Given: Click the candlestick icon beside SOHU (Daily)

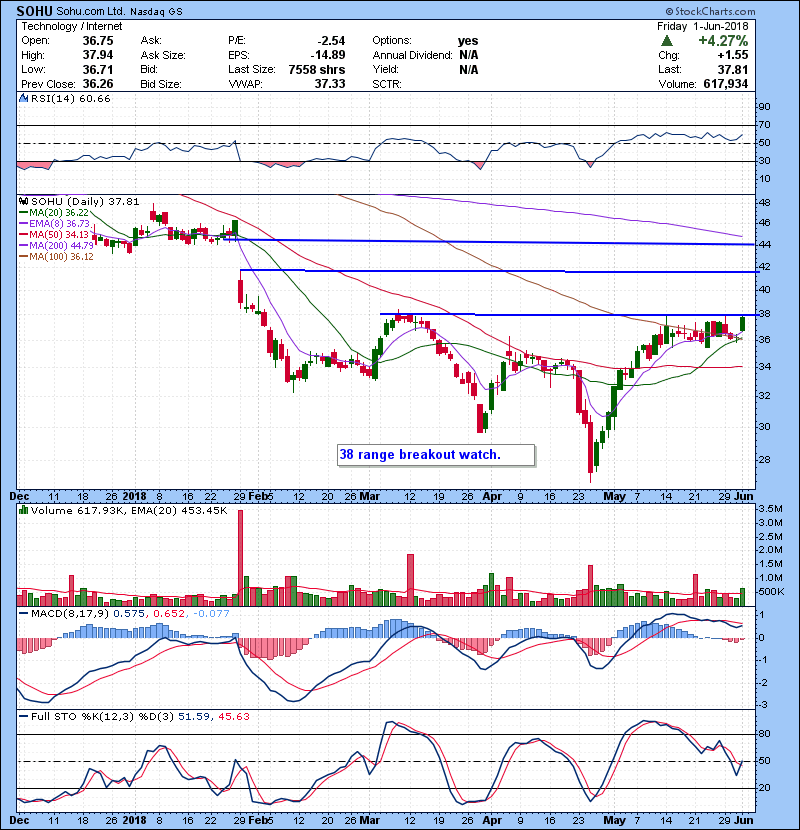Looking at the screenshot, I should coord(23,202).
